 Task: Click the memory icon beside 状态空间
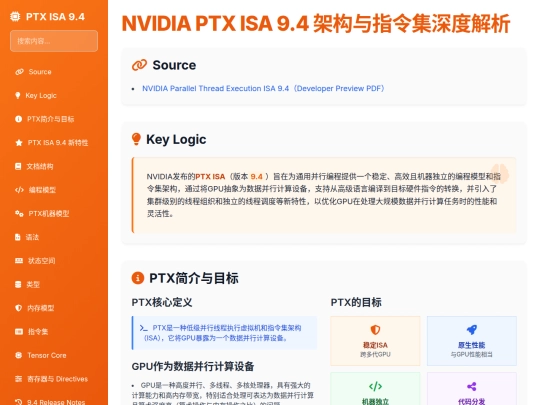coord(19,261)
